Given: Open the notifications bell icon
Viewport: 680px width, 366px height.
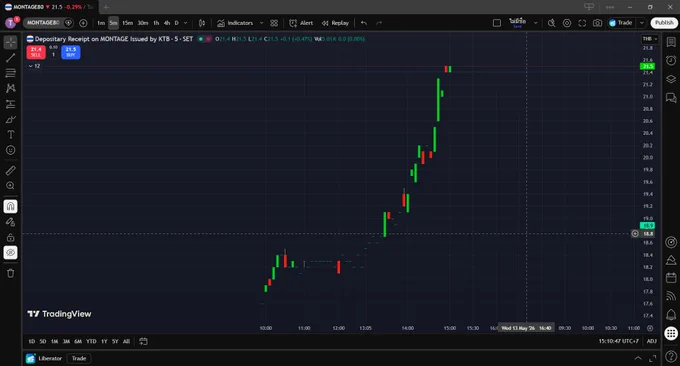Looking at the screenshot, I should 671,315.
